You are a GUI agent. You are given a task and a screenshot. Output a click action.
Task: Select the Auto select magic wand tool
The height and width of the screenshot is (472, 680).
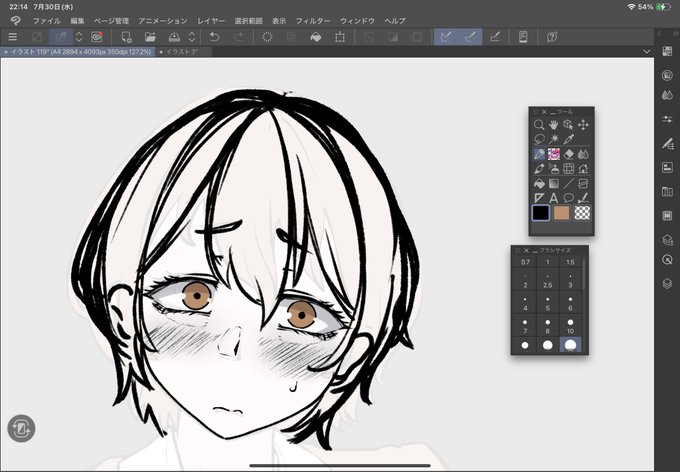pyautogui.click(x=553, y=139)
